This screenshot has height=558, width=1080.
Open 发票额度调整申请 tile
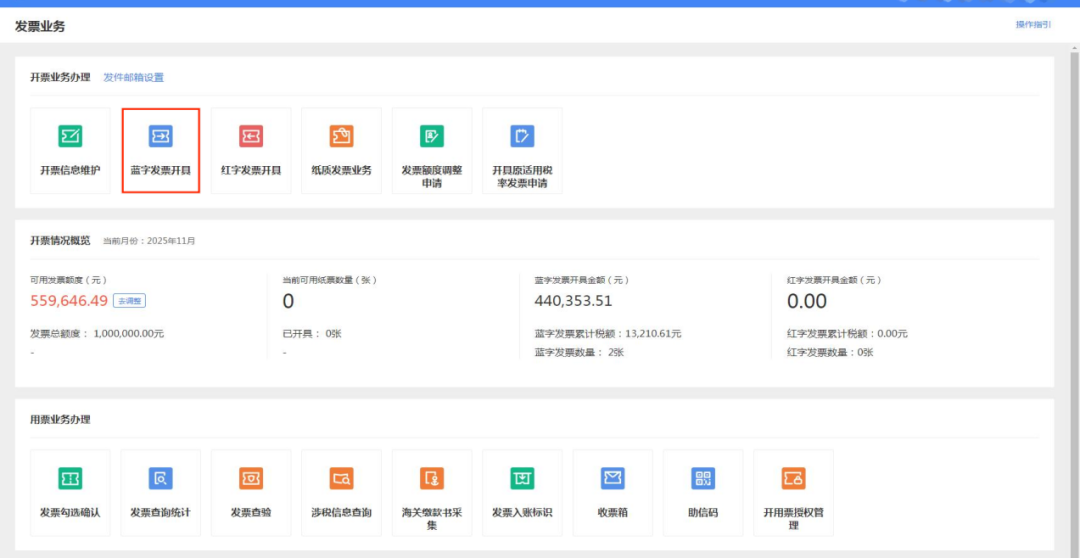pyautogui.click(x=432, y=150)
